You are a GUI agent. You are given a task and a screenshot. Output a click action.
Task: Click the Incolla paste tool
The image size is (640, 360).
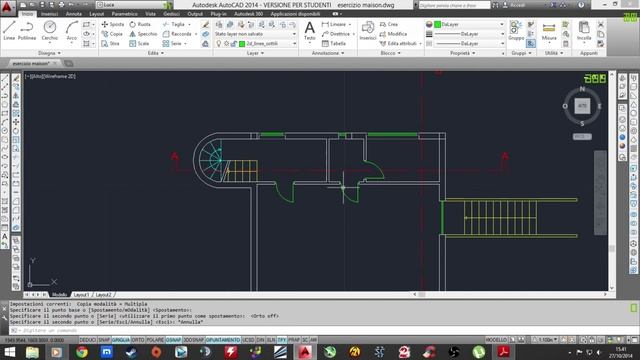584,31
